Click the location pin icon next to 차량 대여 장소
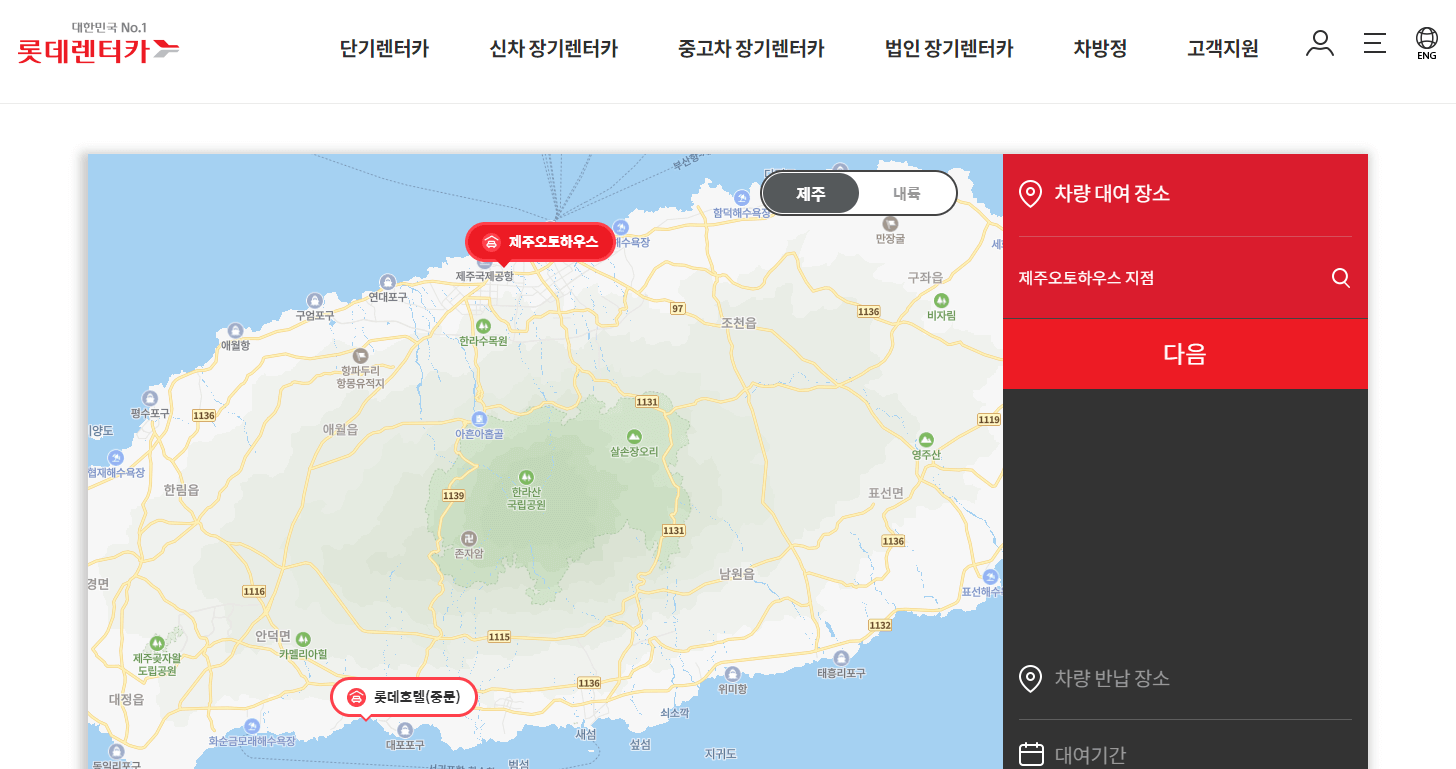 (x=1032, y=194)
